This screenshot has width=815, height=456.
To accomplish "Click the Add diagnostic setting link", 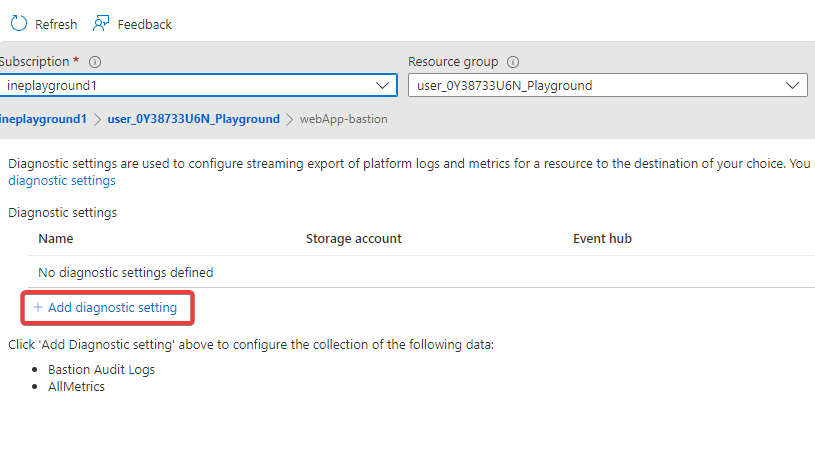I will (x=112, y=308).
